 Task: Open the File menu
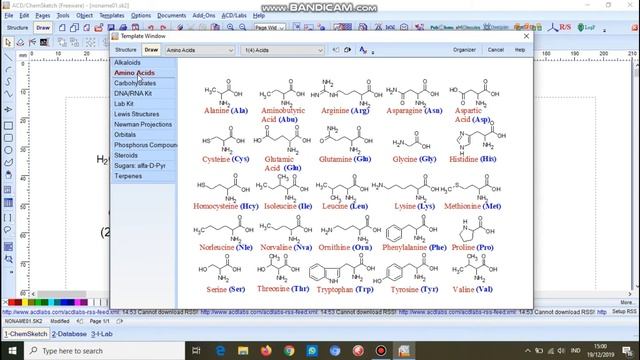coord(9,16)
